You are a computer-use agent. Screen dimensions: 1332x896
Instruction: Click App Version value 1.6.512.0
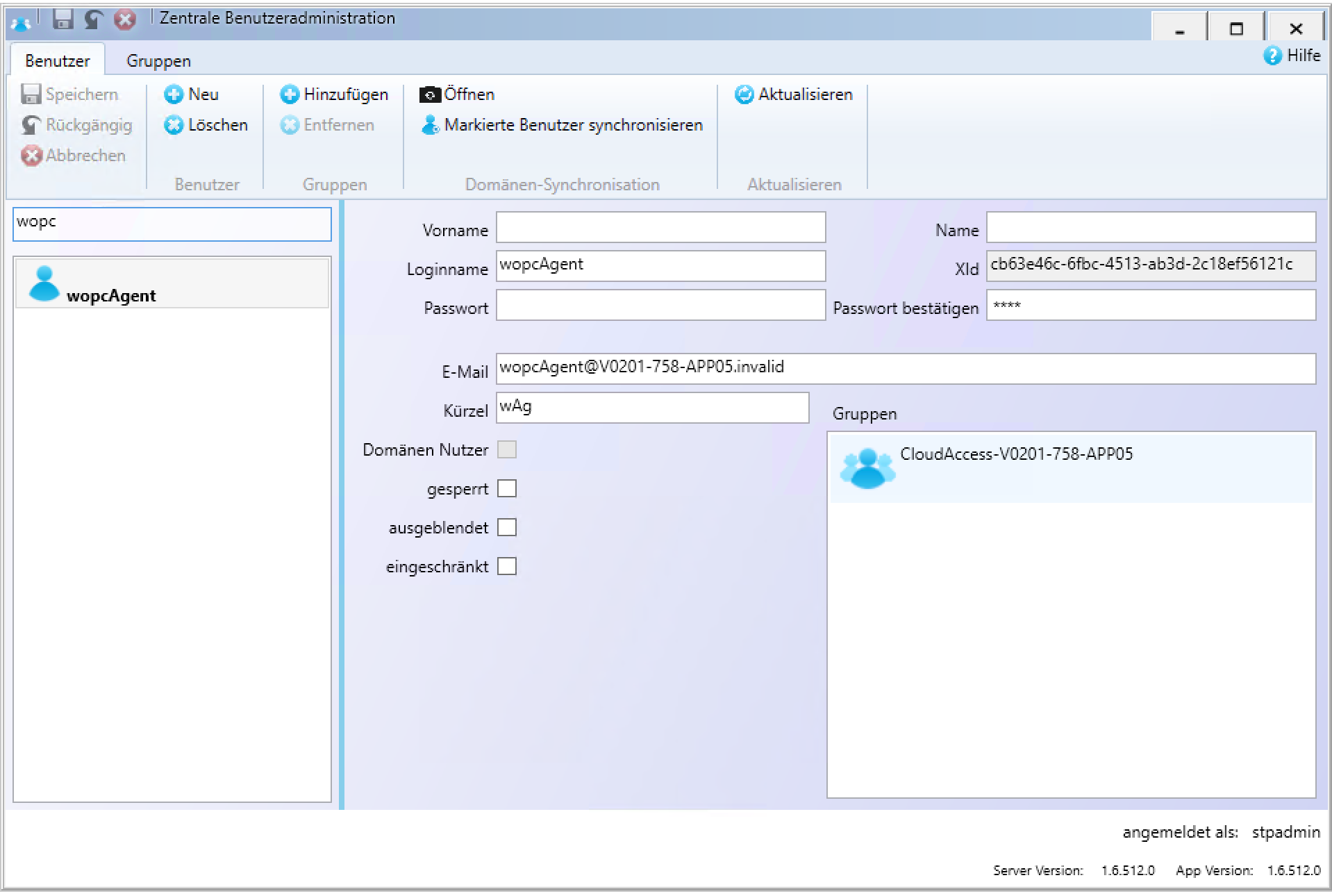tap(1294, 870)
